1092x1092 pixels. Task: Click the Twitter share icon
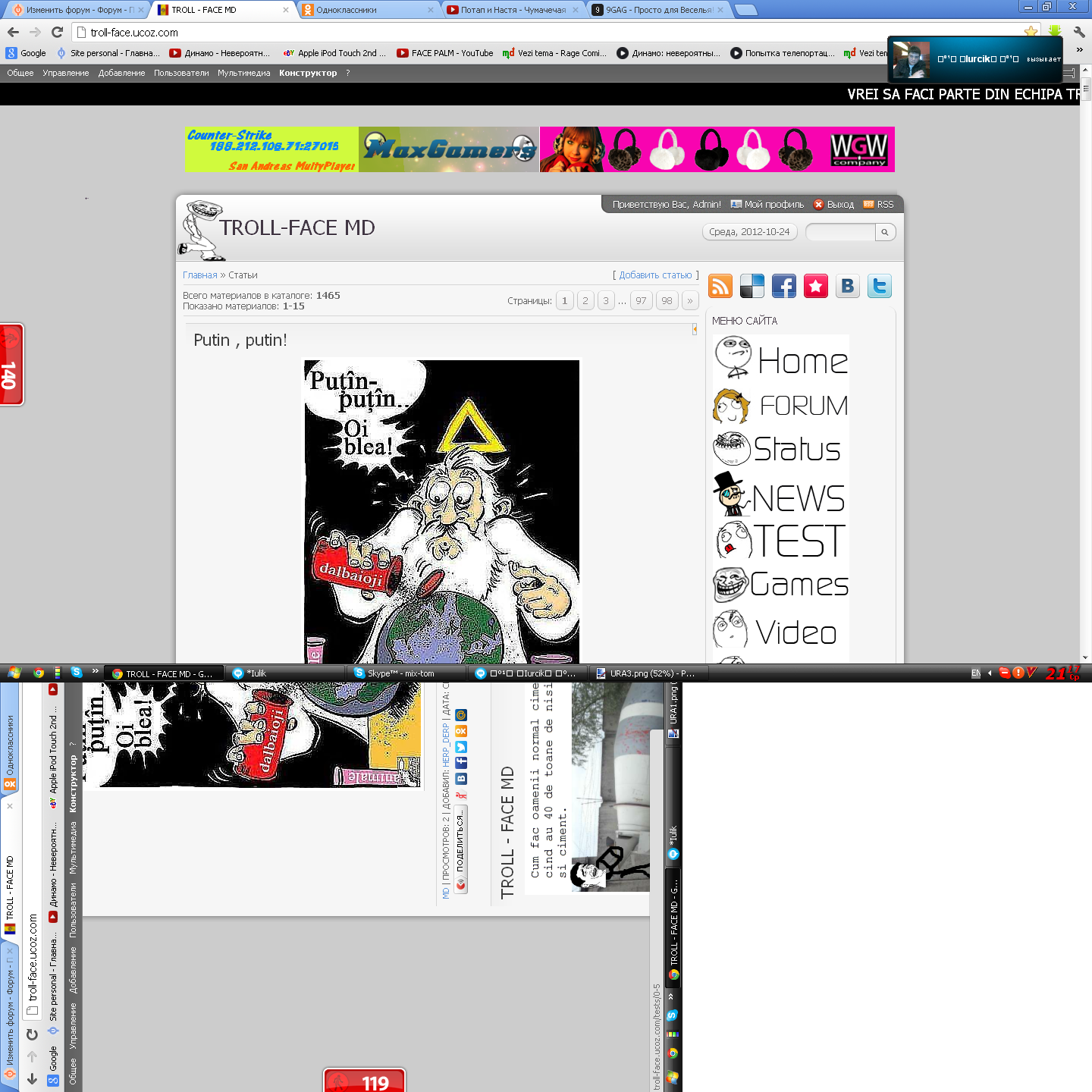click(879, 286)
